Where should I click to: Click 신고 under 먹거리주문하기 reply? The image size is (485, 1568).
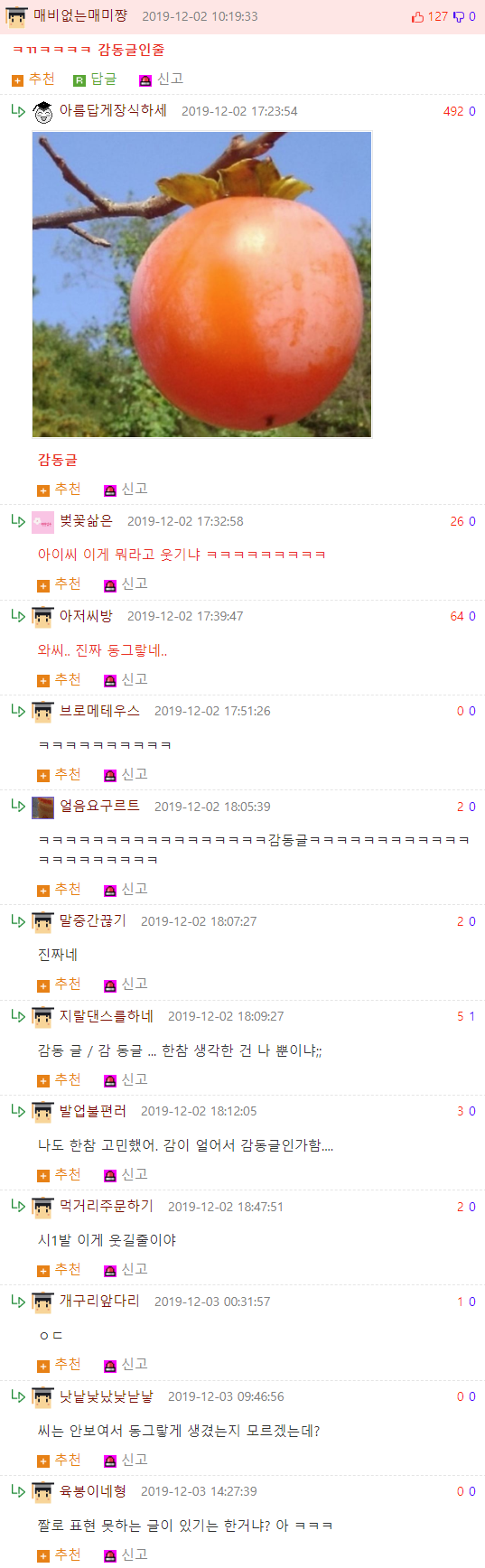pos(126,1269)
